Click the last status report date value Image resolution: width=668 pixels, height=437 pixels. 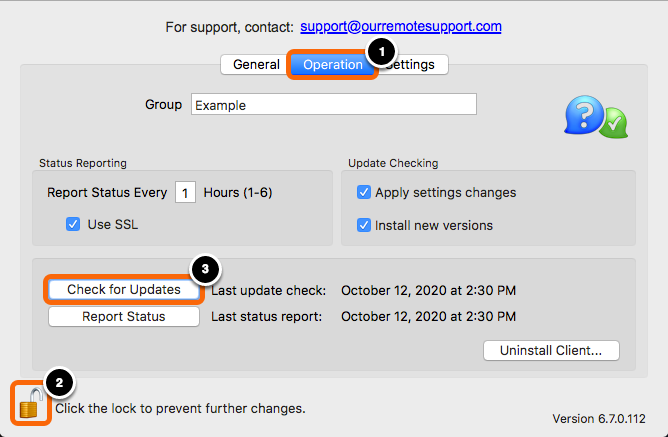[x=428, y=316]
